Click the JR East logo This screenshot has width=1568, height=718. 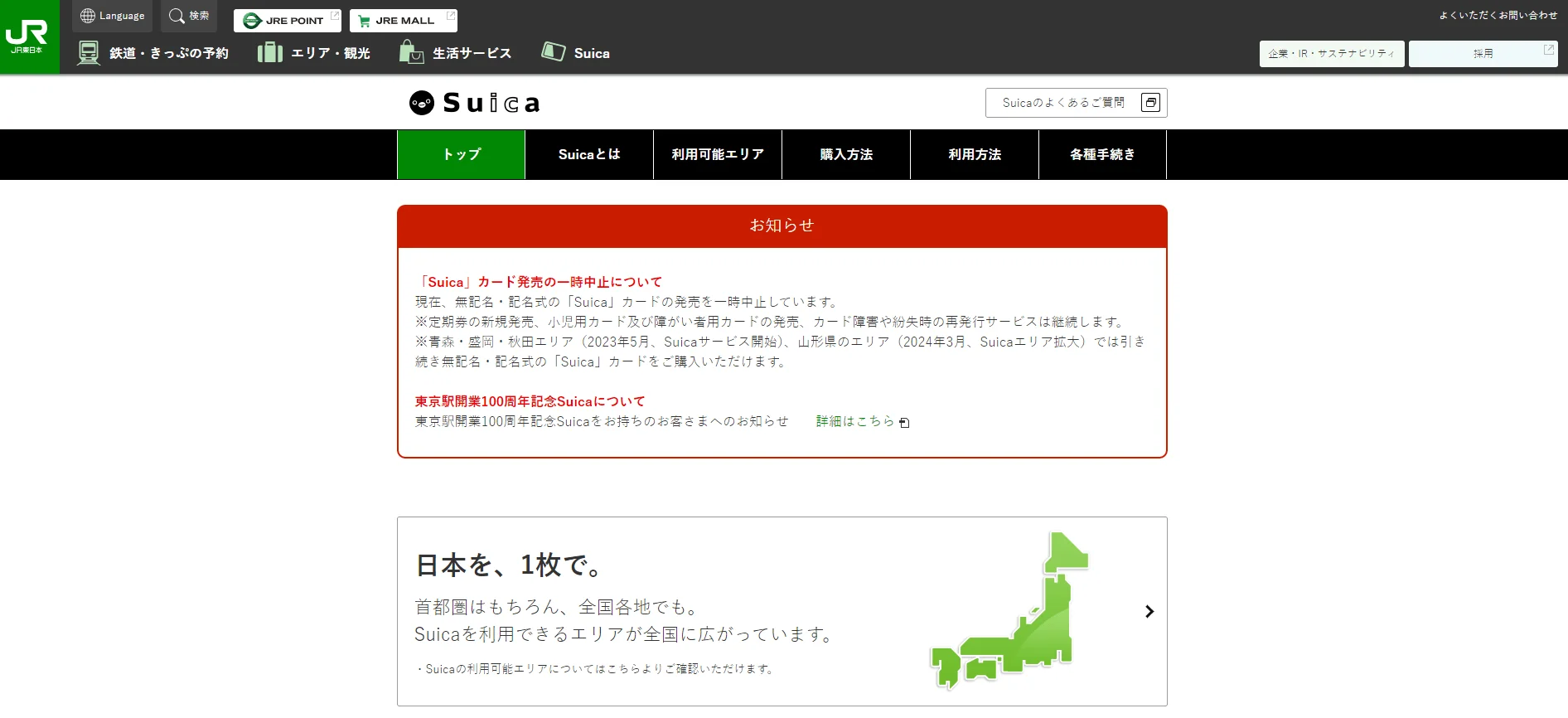29,36
